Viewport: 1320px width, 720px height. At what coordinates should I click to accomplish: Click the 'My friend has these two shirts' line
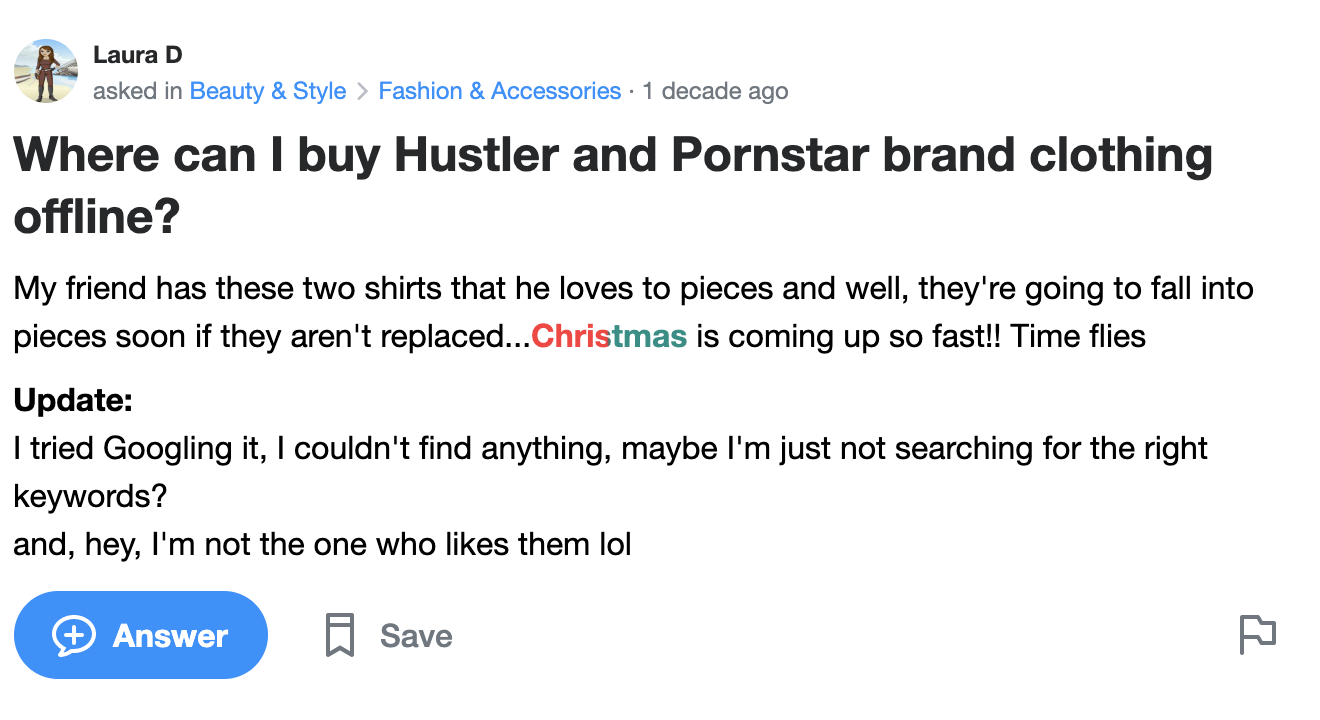(x=632, y=289)
